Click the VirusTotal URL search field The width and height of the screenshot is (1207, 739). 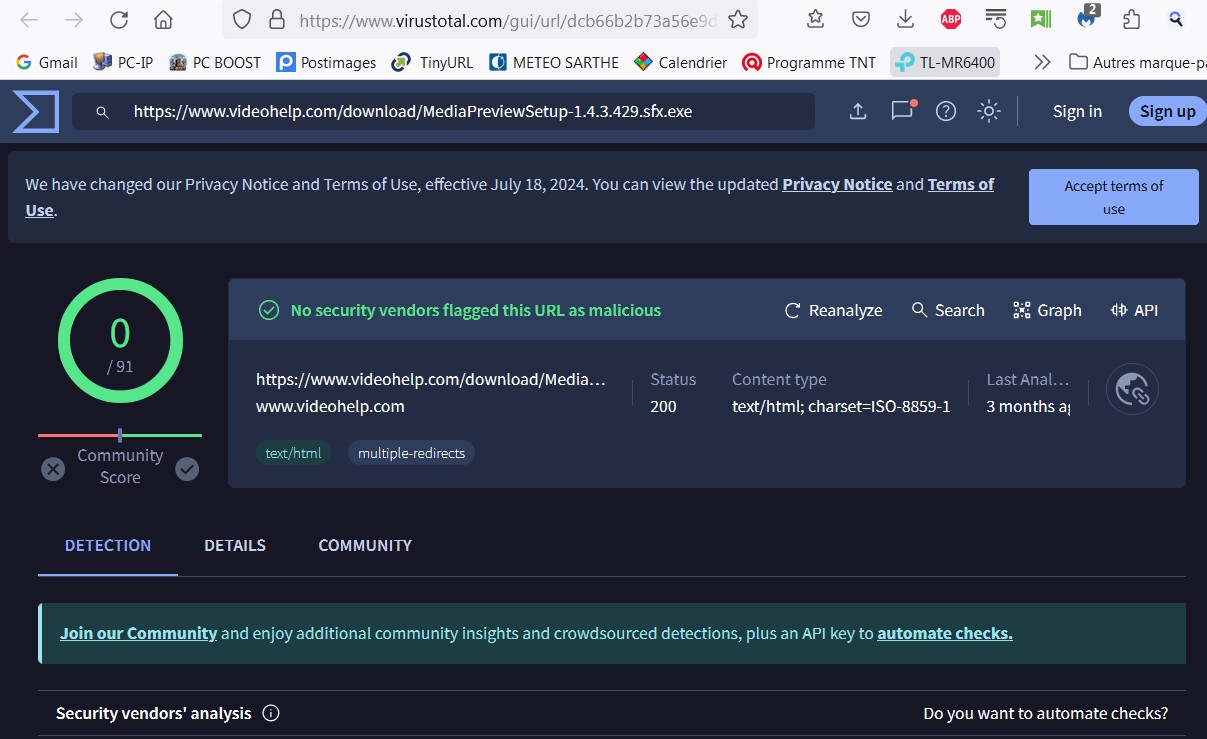pos(443,112)
